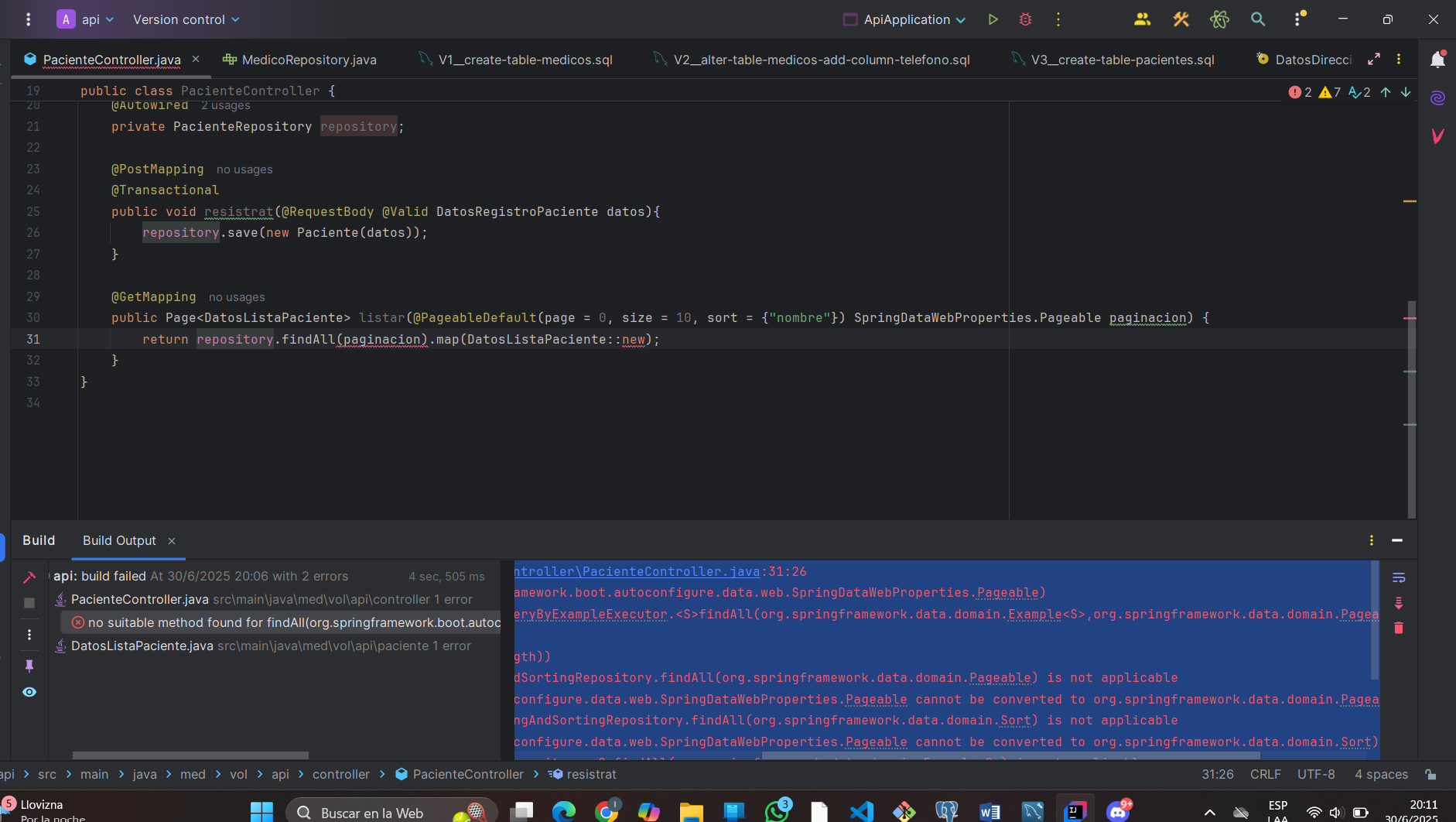
Task: Hide the Build tool window
Action: point(1397,540)
